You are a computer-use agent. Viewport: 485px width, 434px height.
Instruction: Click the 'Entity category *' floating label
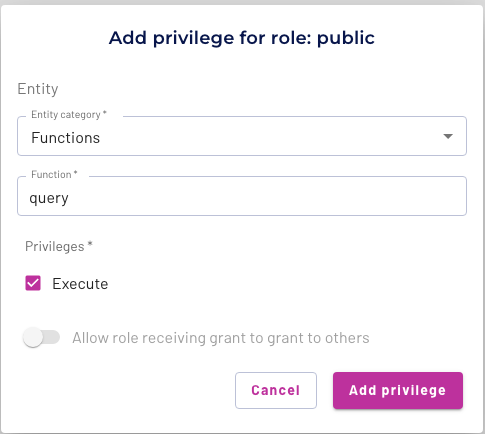point(69,114)
